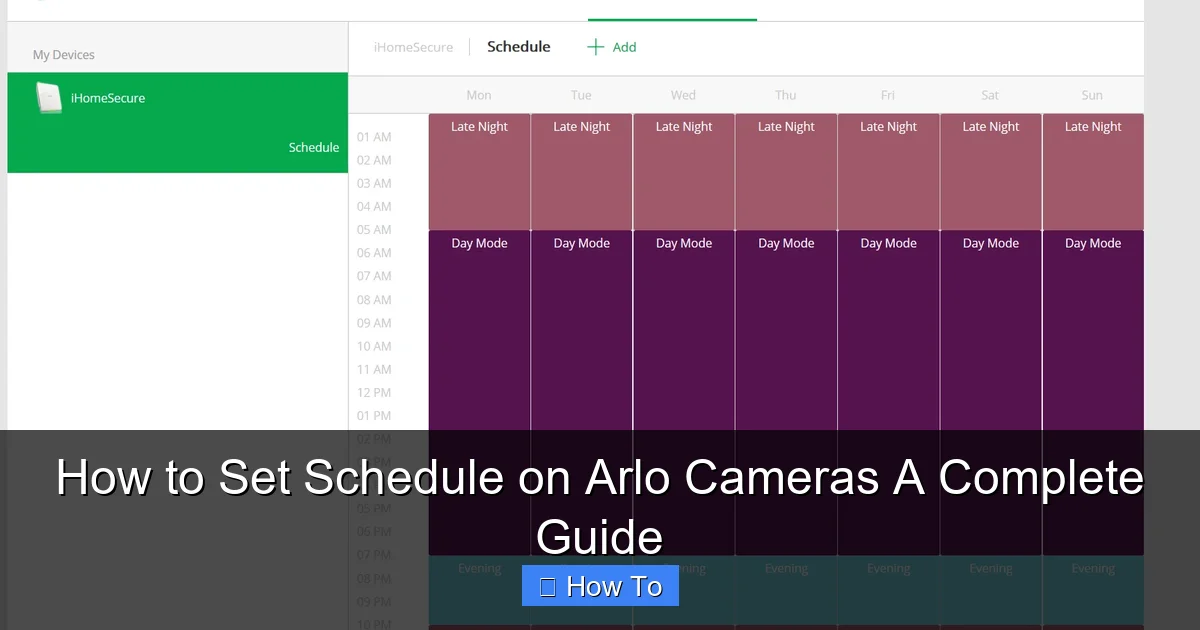Viewport: 1200px width, 630px height.
Task: Click the mode icon in the How To badge
Action: pos(546,585)
